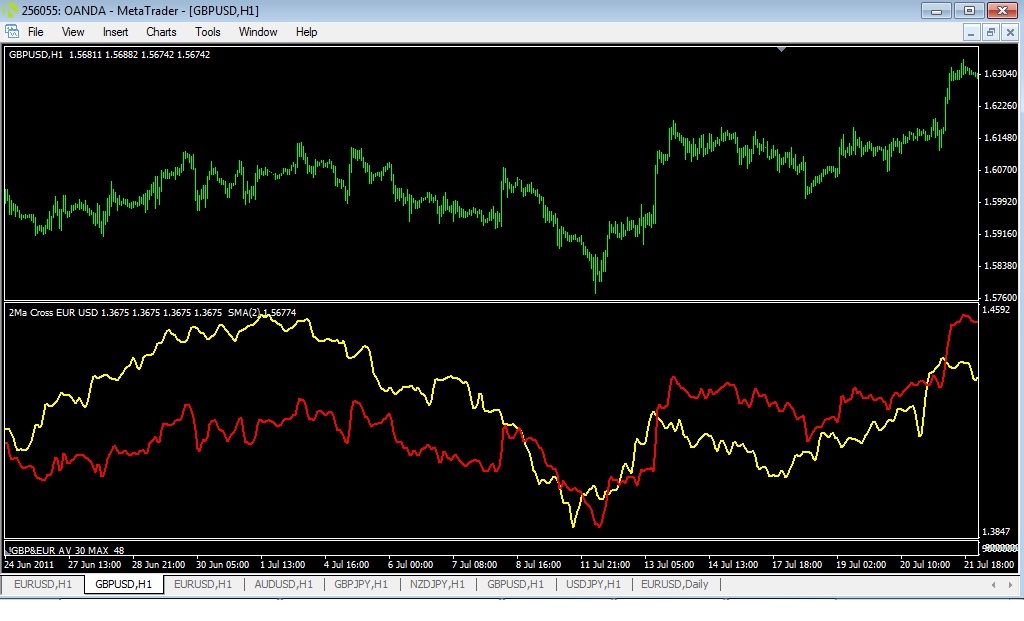Switch to the EURUSD,Daily tab

coord(675,584)
